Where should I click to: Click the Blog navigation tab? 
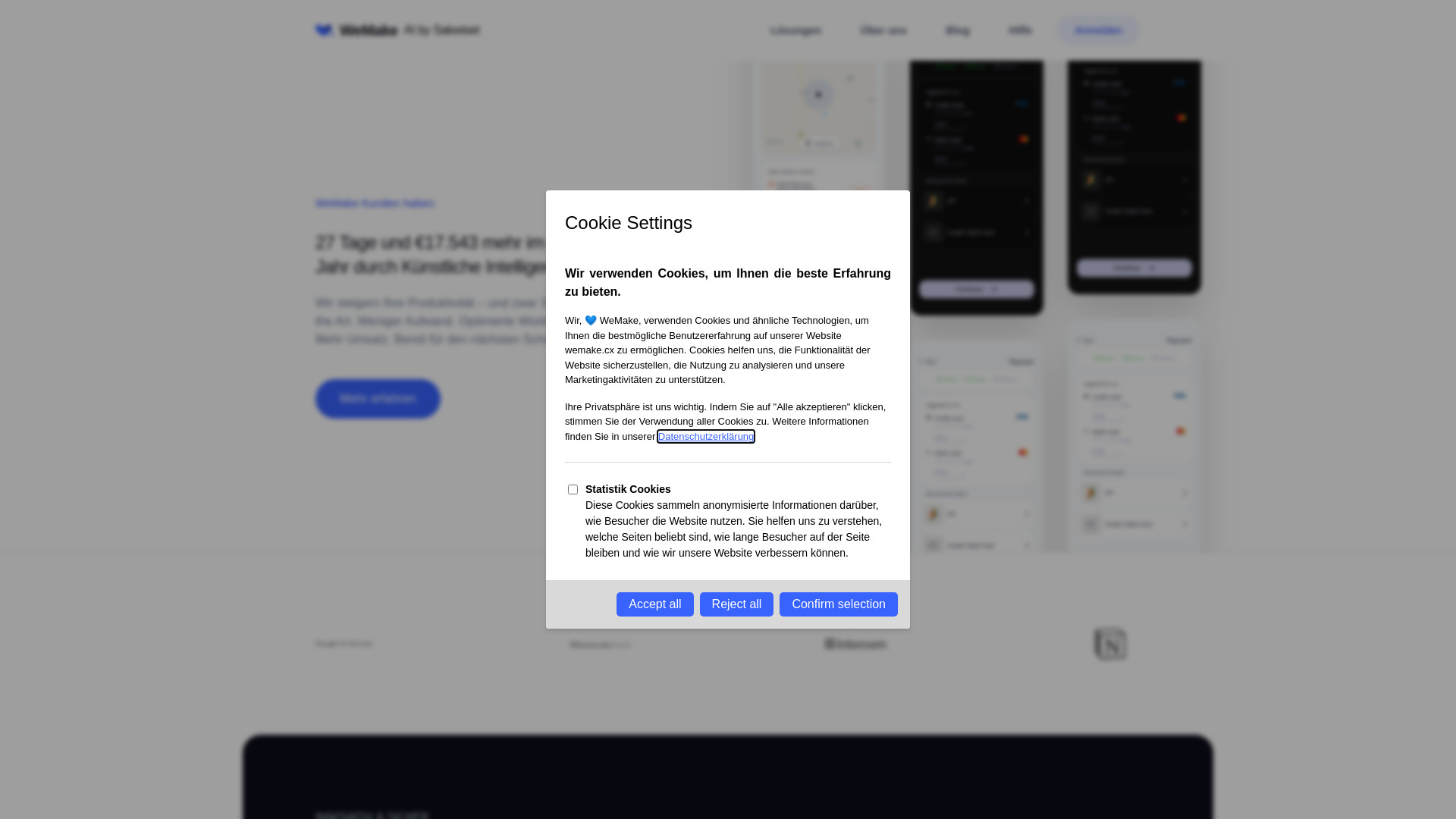957,30
